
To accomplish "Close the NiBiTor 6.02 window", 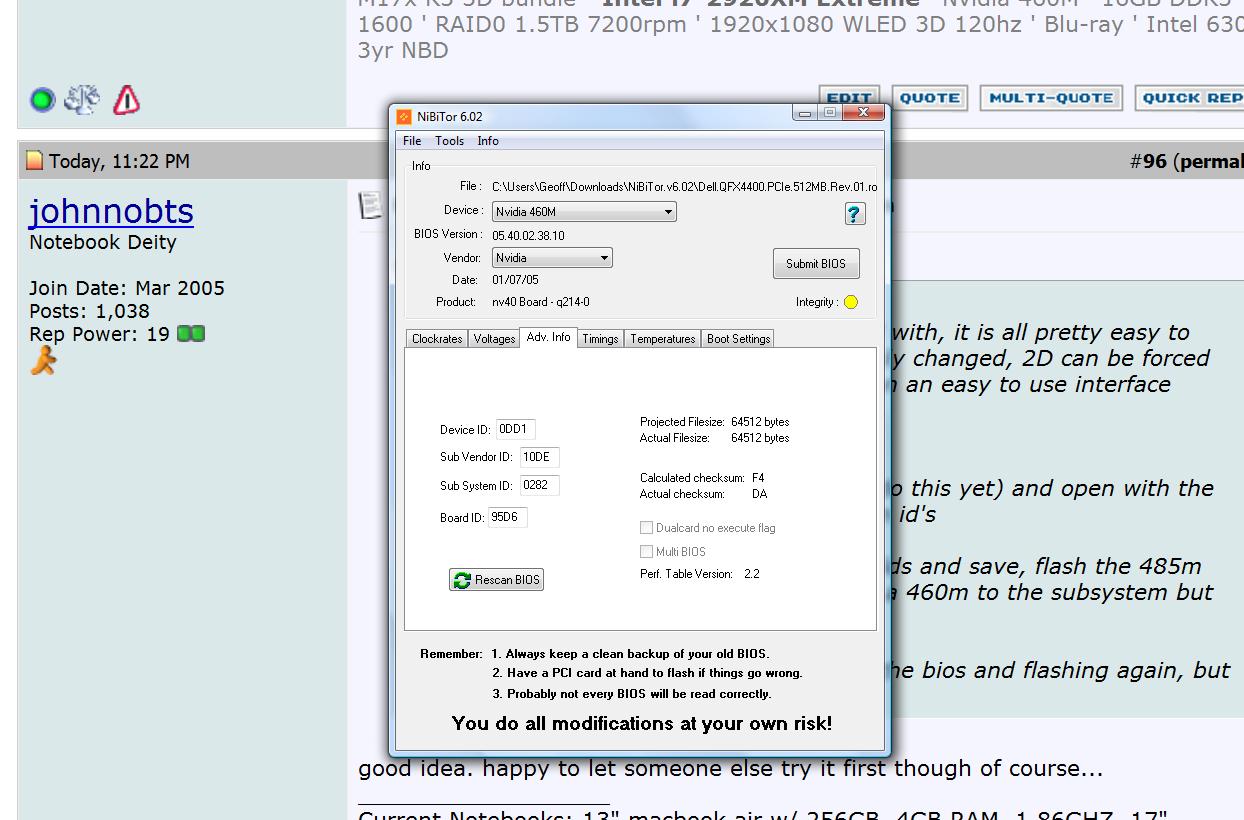I will pyautogui.click(x=864, y=113).
